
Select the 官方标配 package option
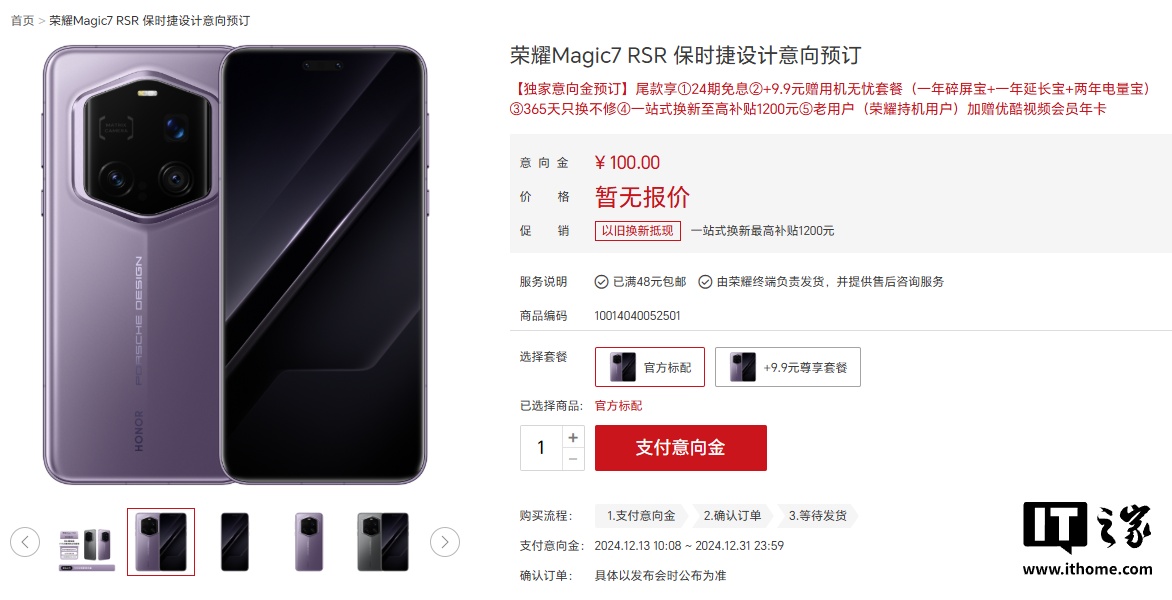tap(650, 367)
